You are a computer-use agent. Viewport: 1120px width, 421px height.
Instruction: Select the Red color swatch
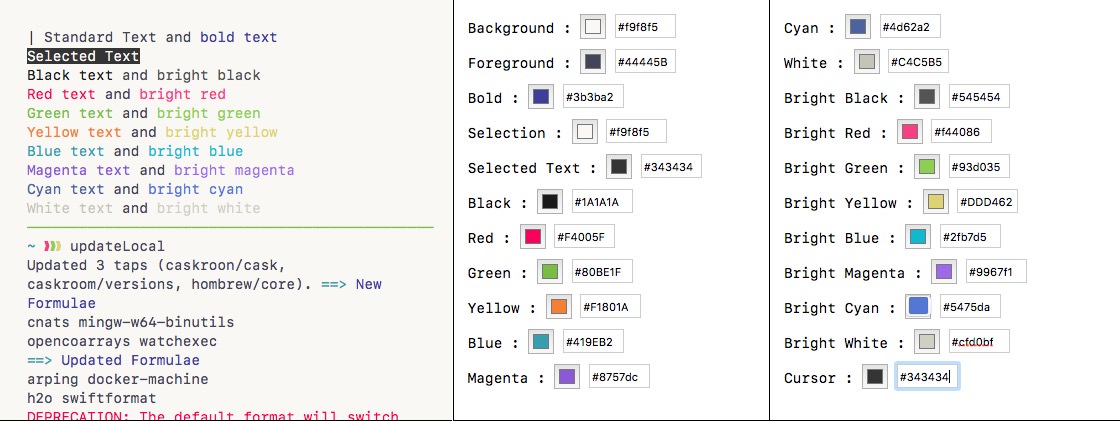(533, 237)
